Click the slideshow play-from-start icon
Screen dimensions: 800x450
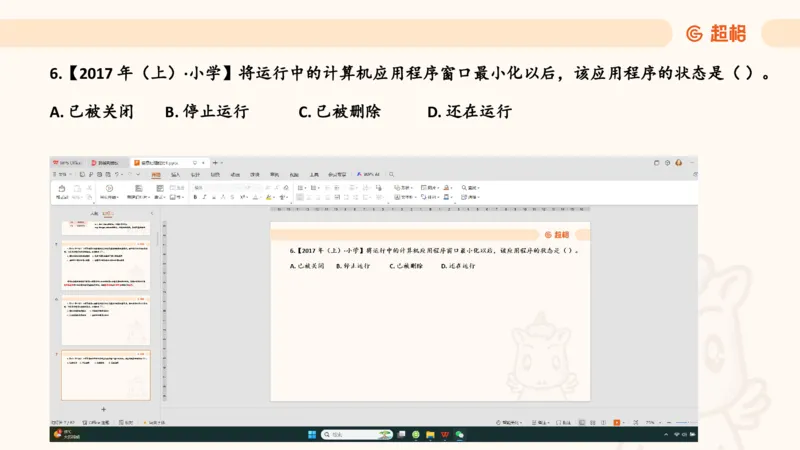click(109, 188)
